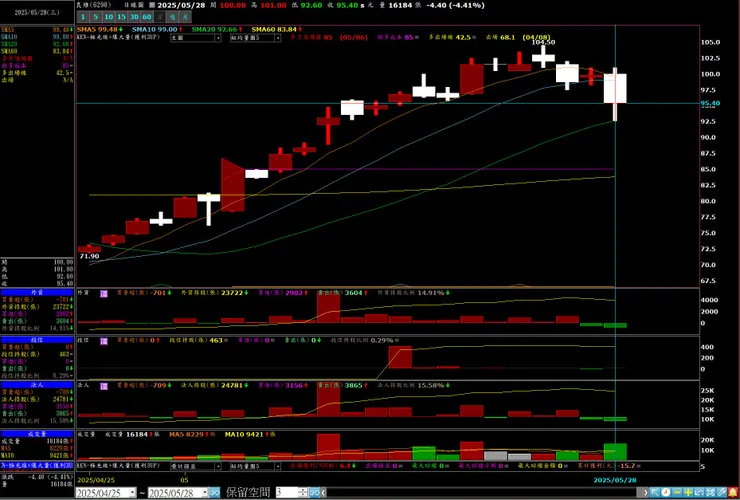Select the pencil drawing tool icon
Image resolution: width=740 pixels, height=500 pixels.
tap(722, 492)
